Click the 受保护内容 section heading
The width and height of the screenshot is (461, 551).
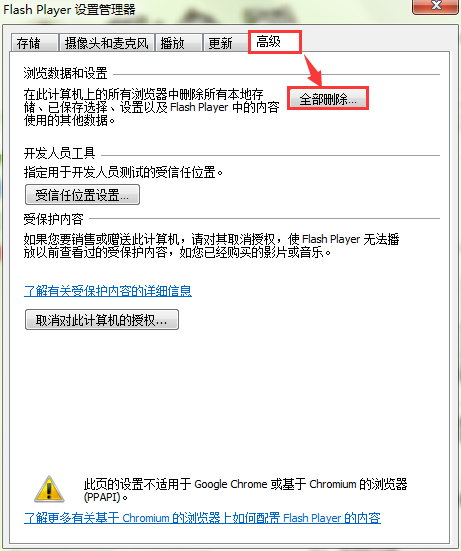click(53, 219)
